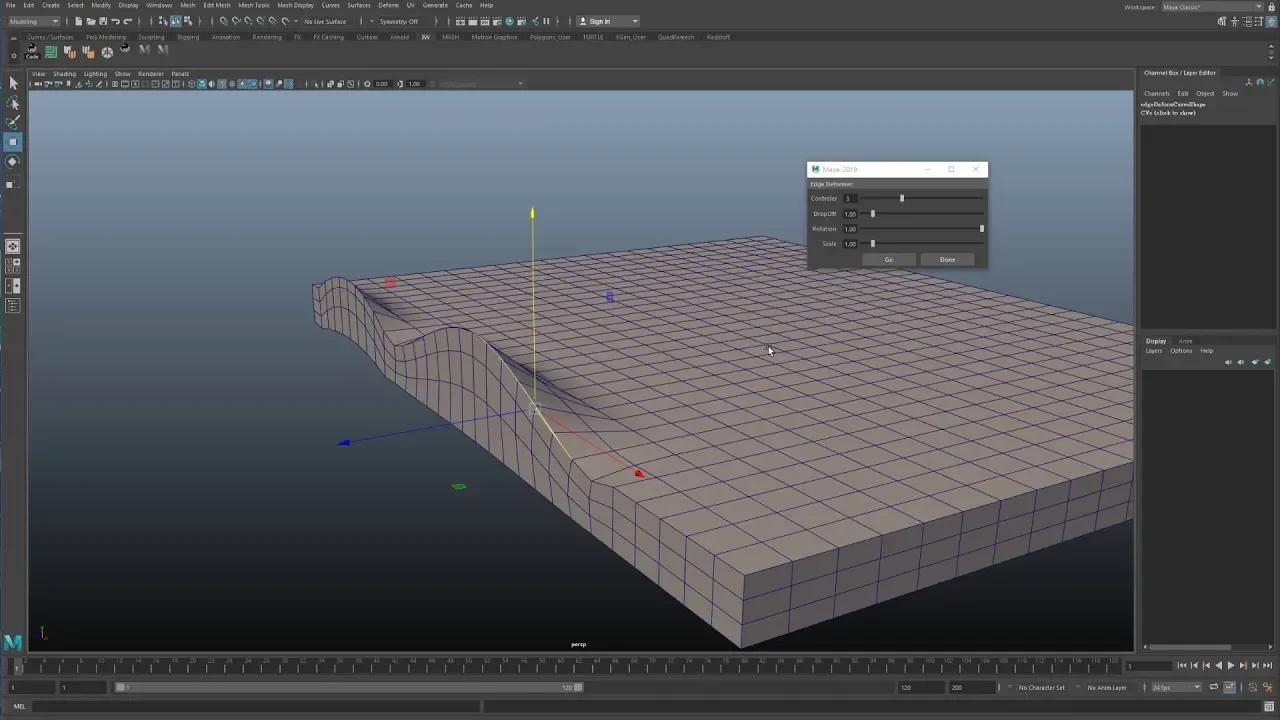
Task: Click the Code shelf icon
Action: [x=32, y=51]
